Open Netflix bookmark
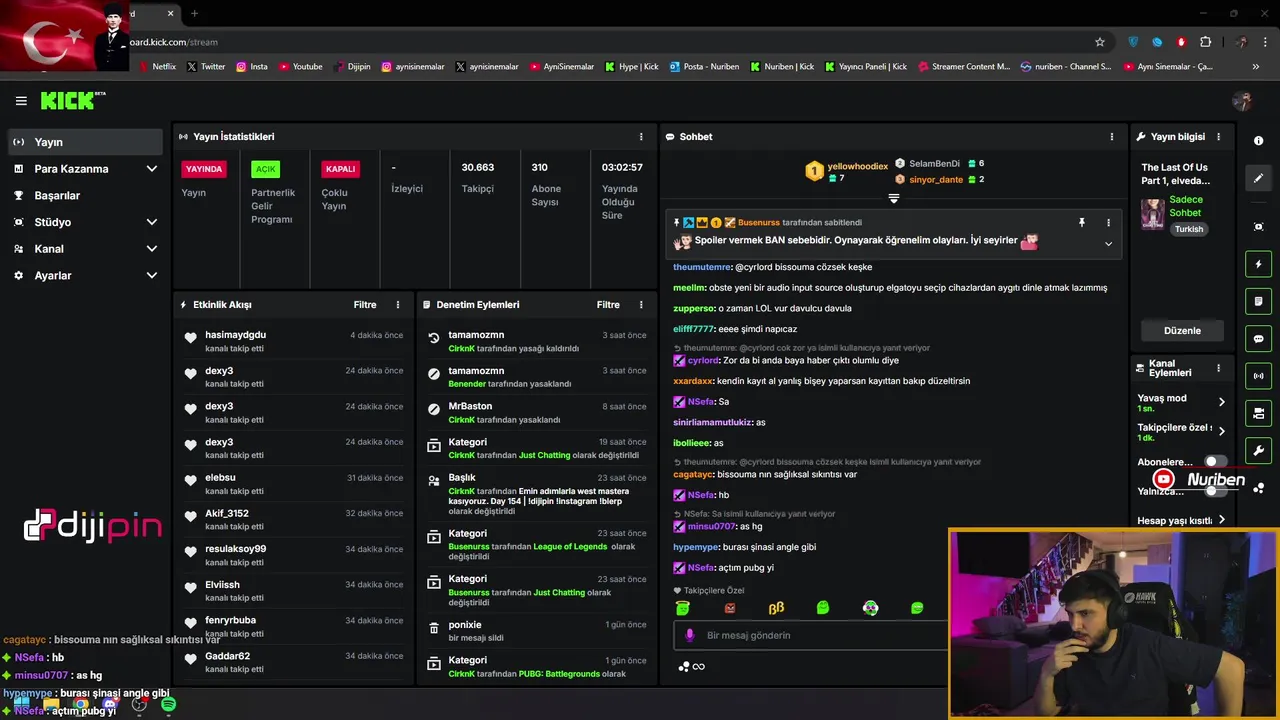The image size is (1280, 720). tap(156, 67)
